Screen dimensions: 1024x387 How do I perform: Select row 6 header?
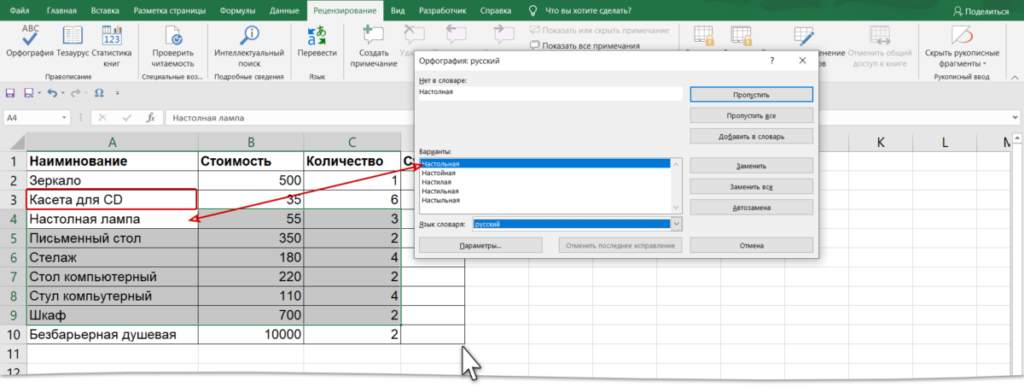pyautogui.click(x=13, y=257)
